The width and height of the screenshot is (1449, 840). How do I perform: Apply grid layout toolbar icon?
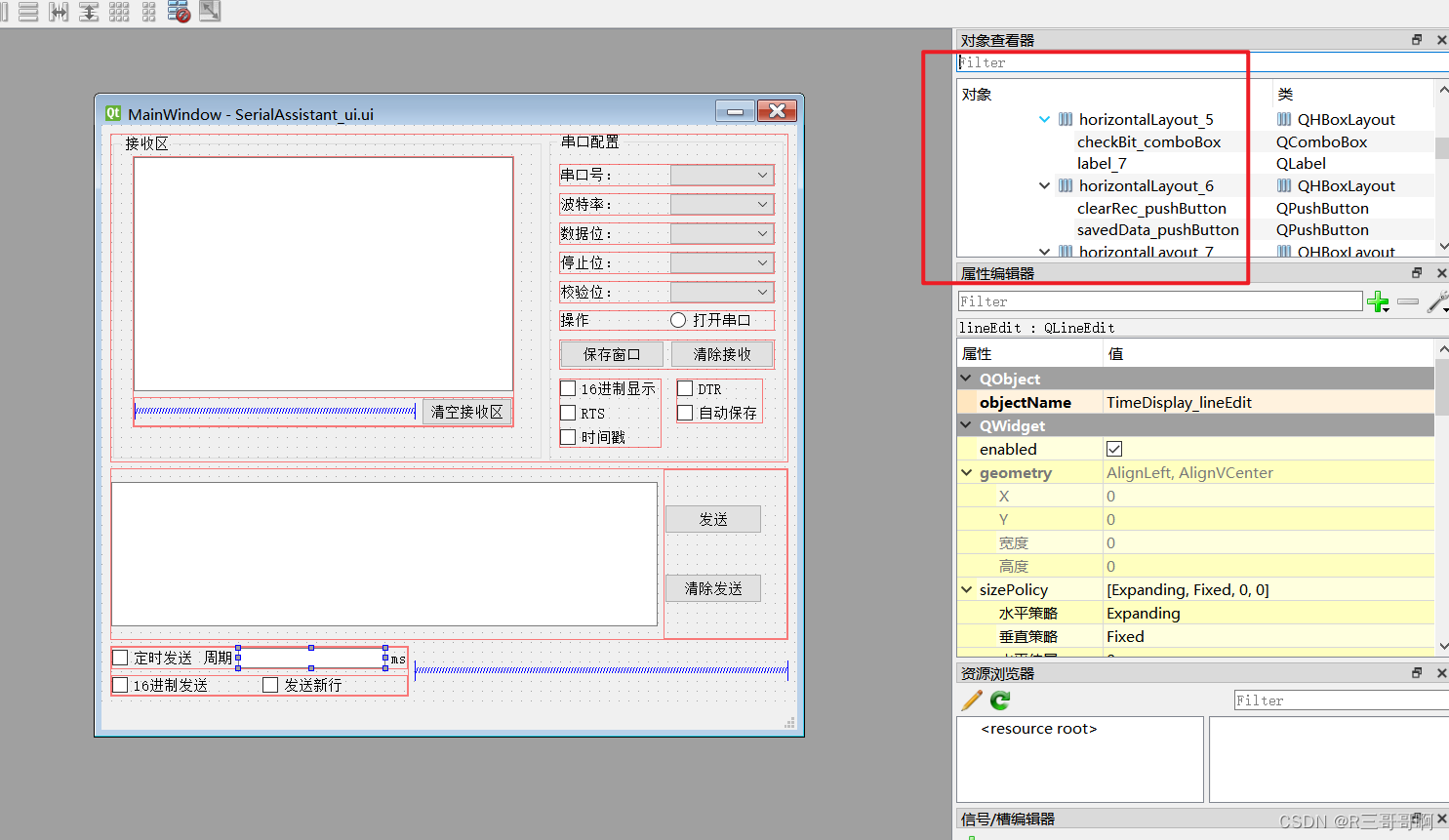(119, 12)
